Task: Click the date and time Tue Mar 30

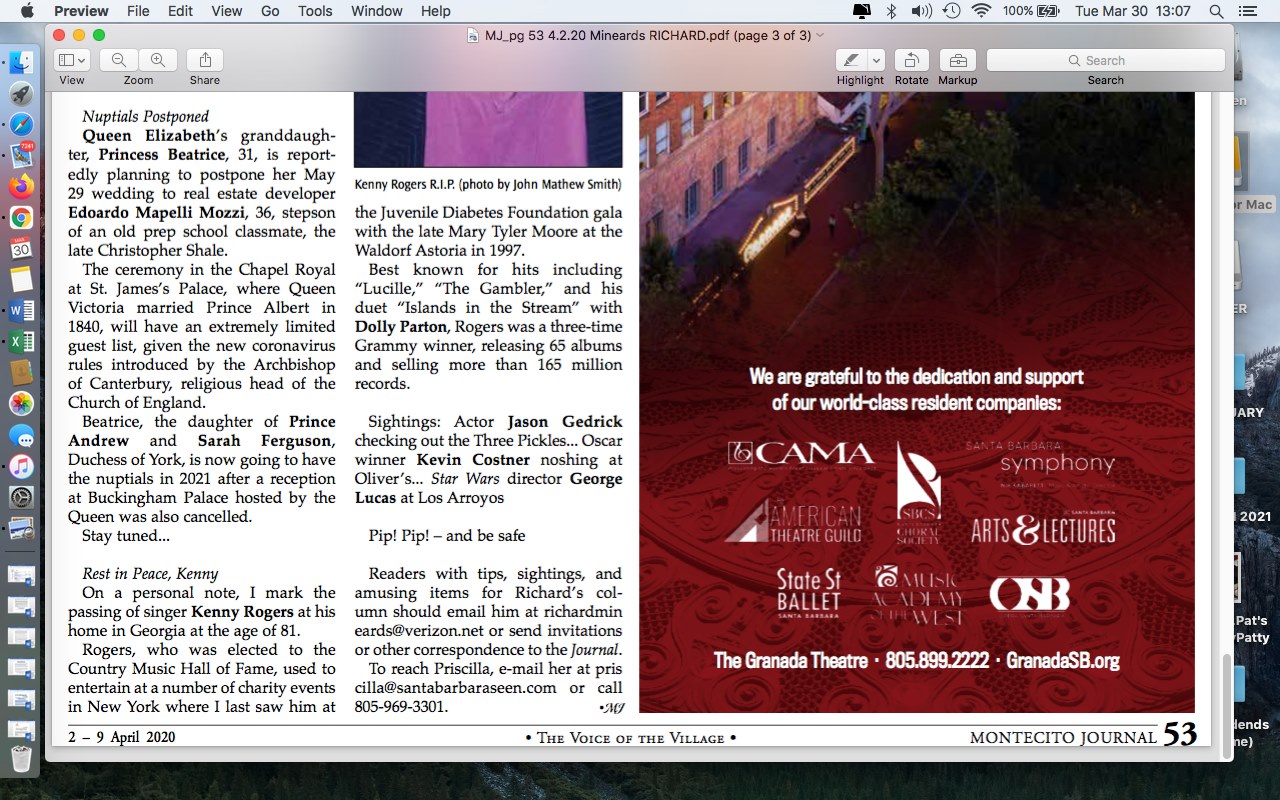Action: point(1132,11)
